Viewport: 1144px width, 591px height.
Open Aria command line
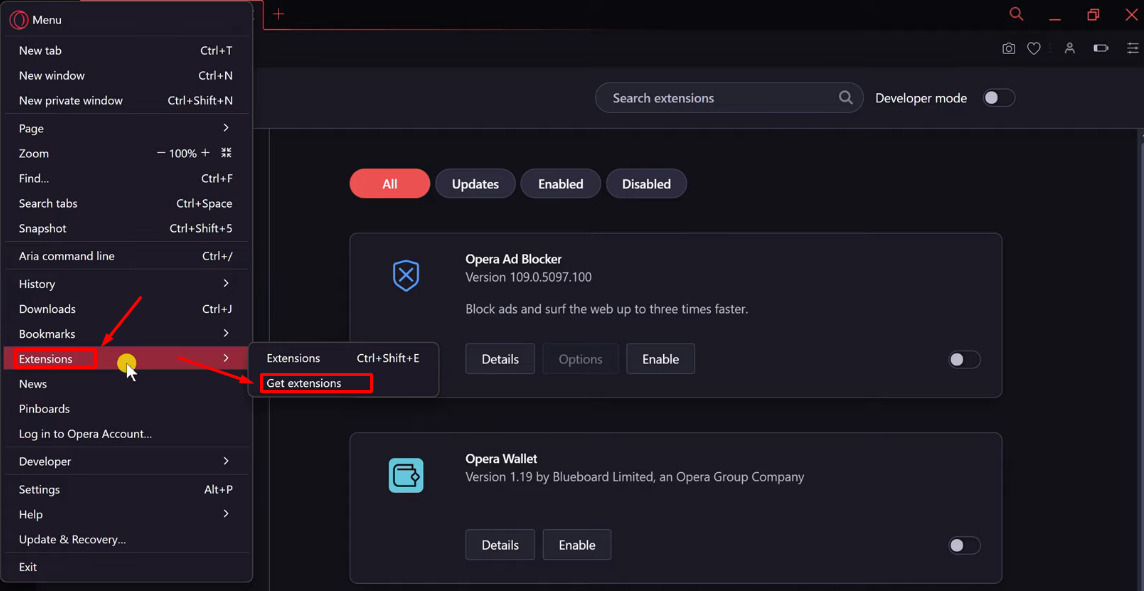127,256
